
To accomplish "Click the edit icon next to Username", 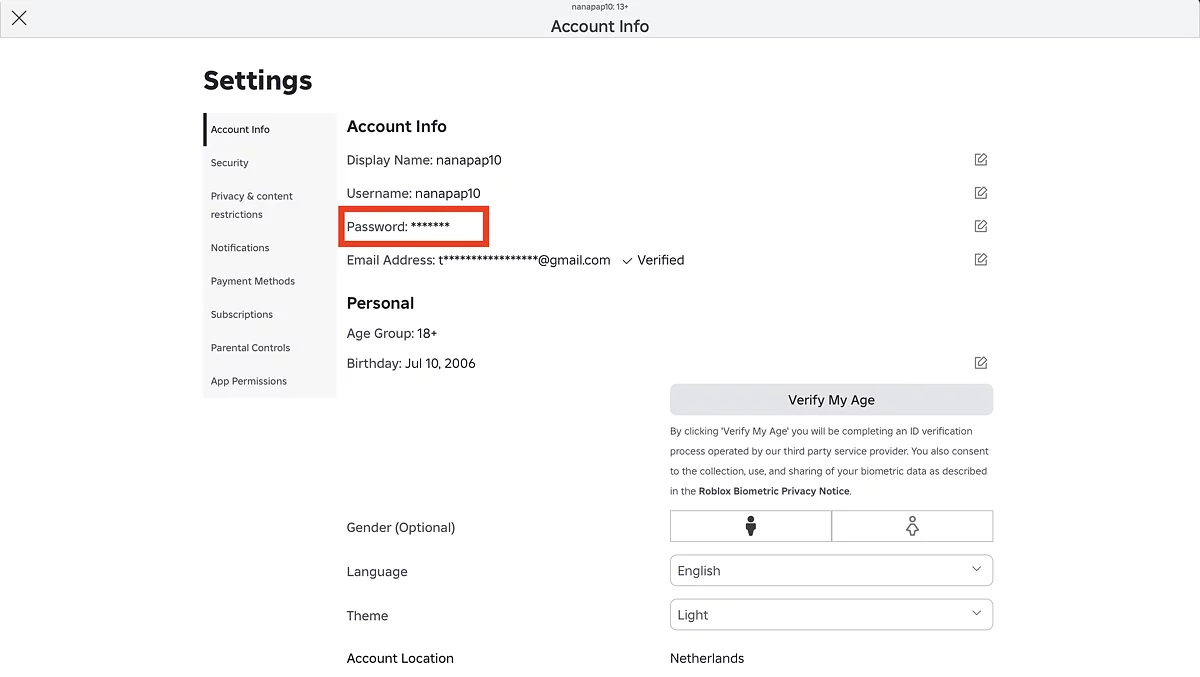I will point(981,193).
